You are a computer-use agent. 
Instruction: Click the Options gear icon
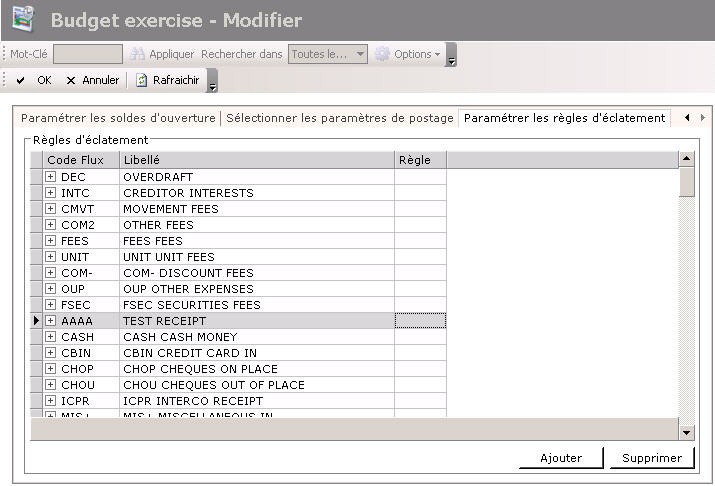[x=382, y=54]
